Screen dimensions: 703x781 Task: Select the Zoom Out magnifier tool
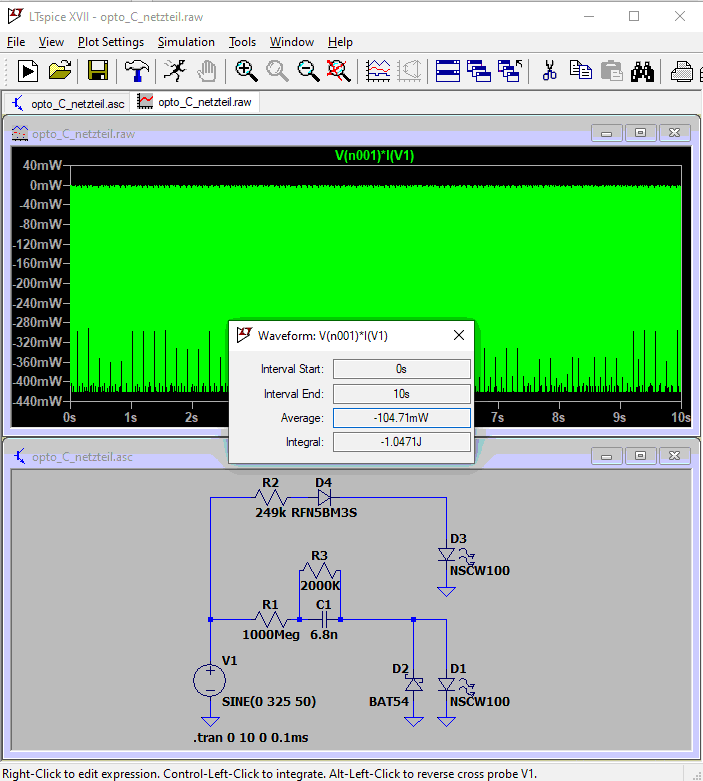(308, 71)
